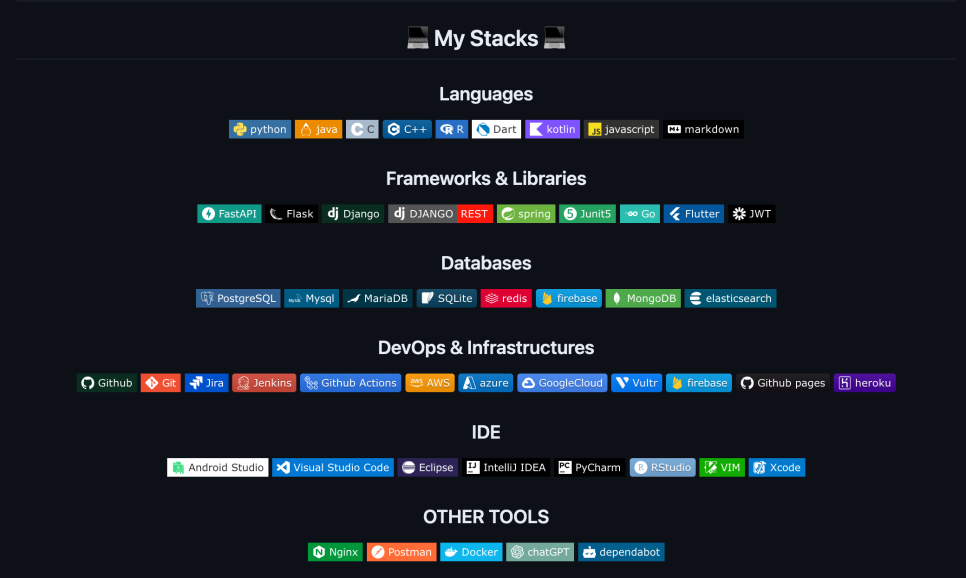The width and height of the screenshot is (966, 578).
Task: Select the redis badge
Action: 506,298
